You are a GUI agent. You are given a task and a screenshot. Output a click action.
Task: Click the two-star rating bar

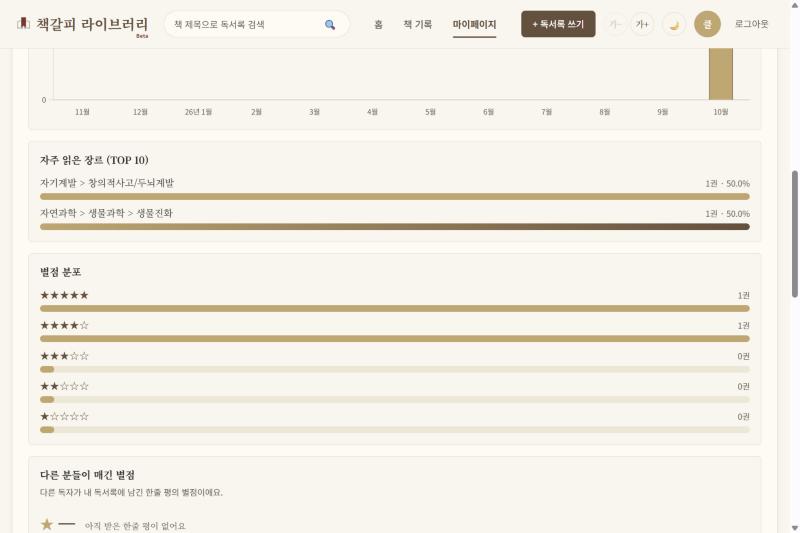(x=395, y=399)
